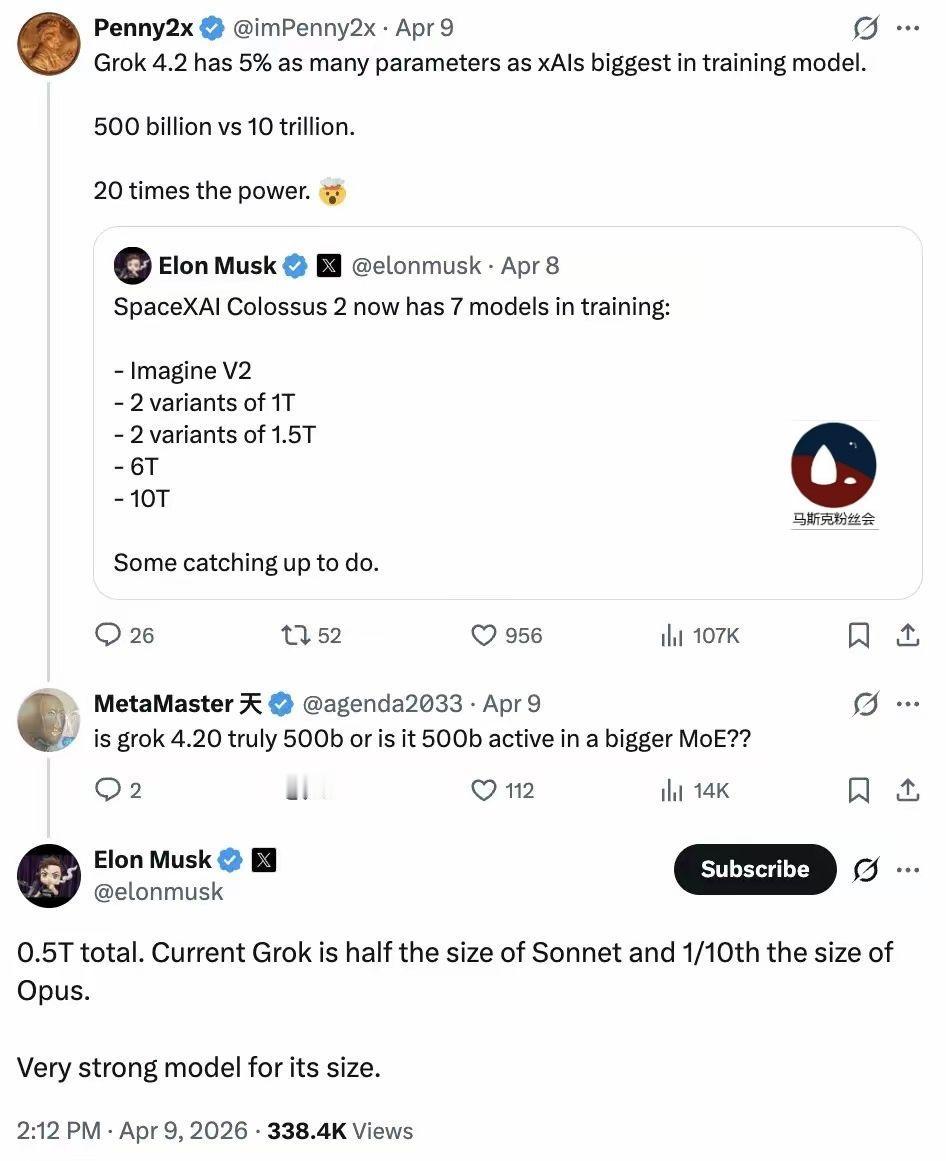The image size is (946, 1161).
Task: Bookmark MetaMaster's reply
Action: (858, 790)
